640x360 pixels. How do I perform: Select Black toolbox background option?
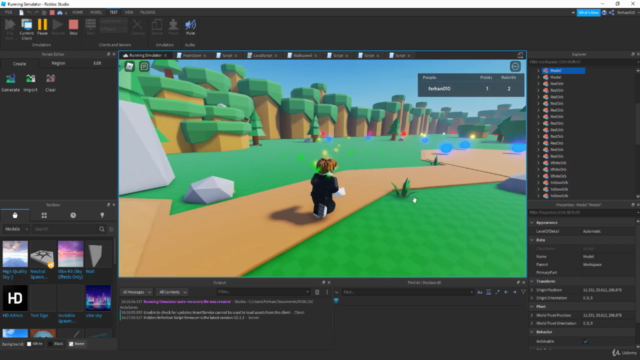[56, 344]
